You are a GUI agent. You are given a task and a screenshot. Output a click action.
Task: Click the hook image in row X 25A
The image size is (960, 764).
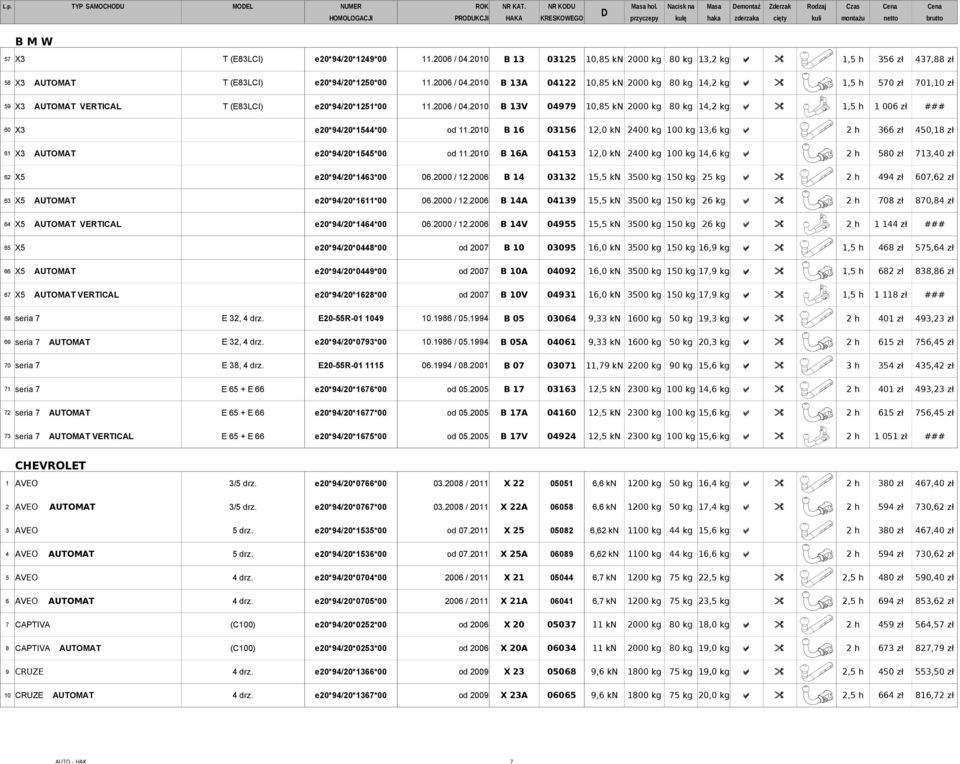pos(816,554)
